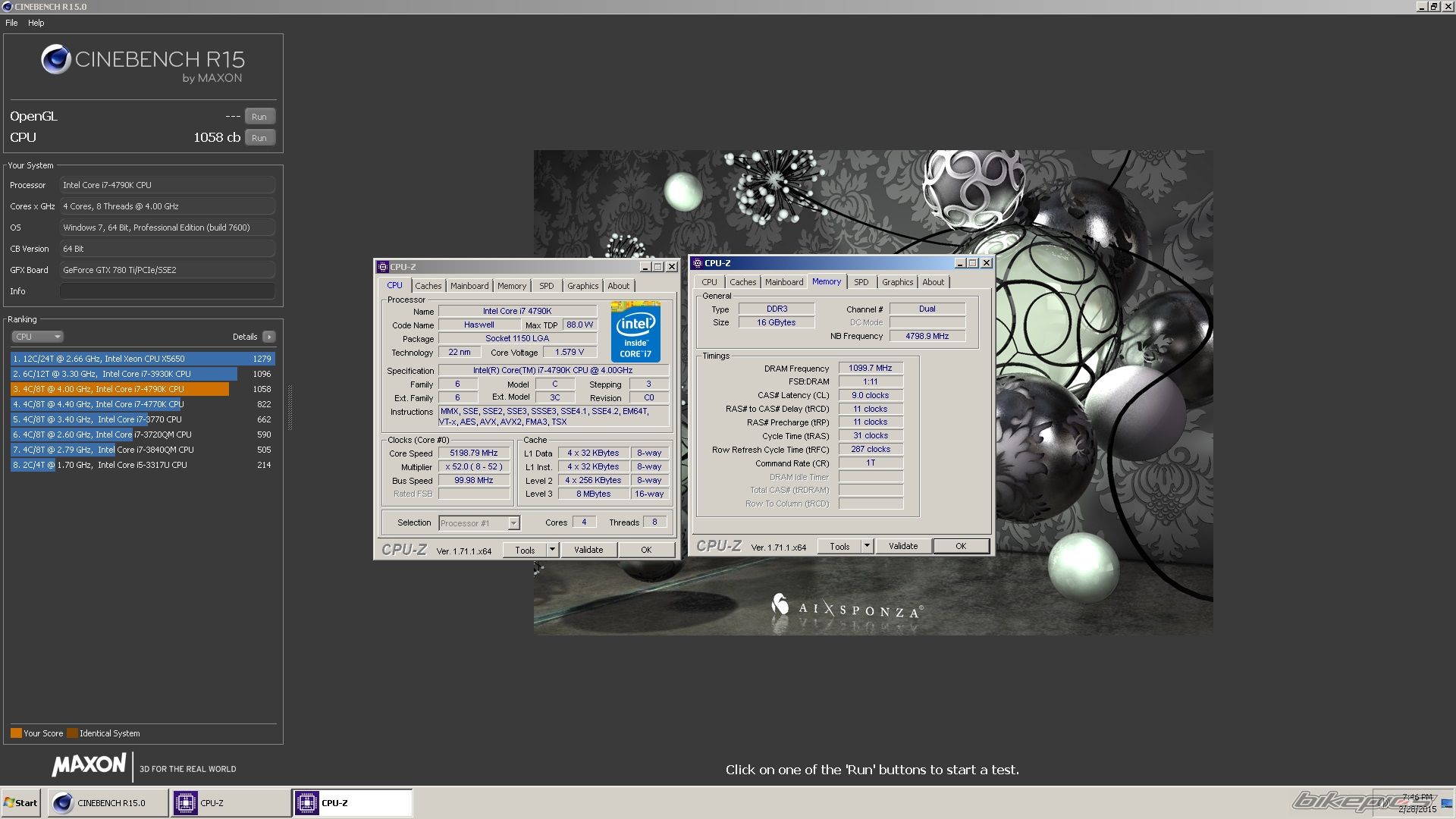Click the brown Identical System legend swatch
This screenshot has height=819, width=1456.
click(72, 733)
